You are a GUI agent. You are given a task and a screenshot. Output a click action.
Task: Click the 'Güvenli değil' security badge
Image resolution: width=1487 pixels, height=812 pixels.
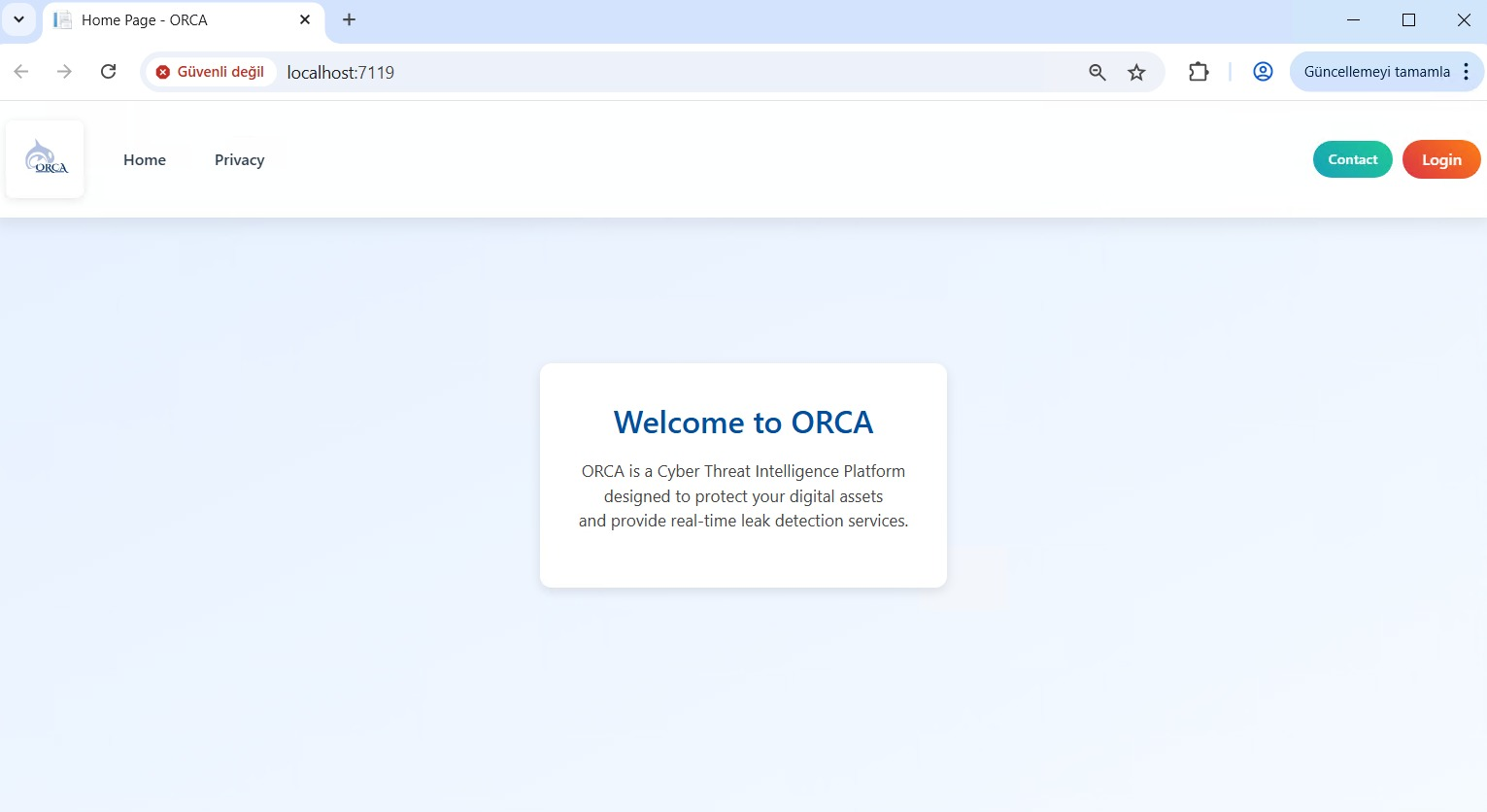210,72
